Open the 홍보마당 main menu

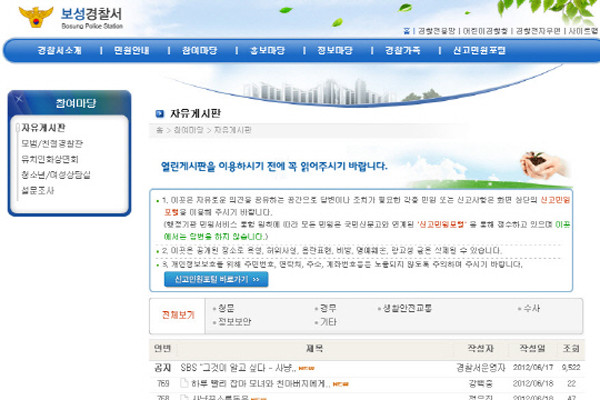coord(267,51)
